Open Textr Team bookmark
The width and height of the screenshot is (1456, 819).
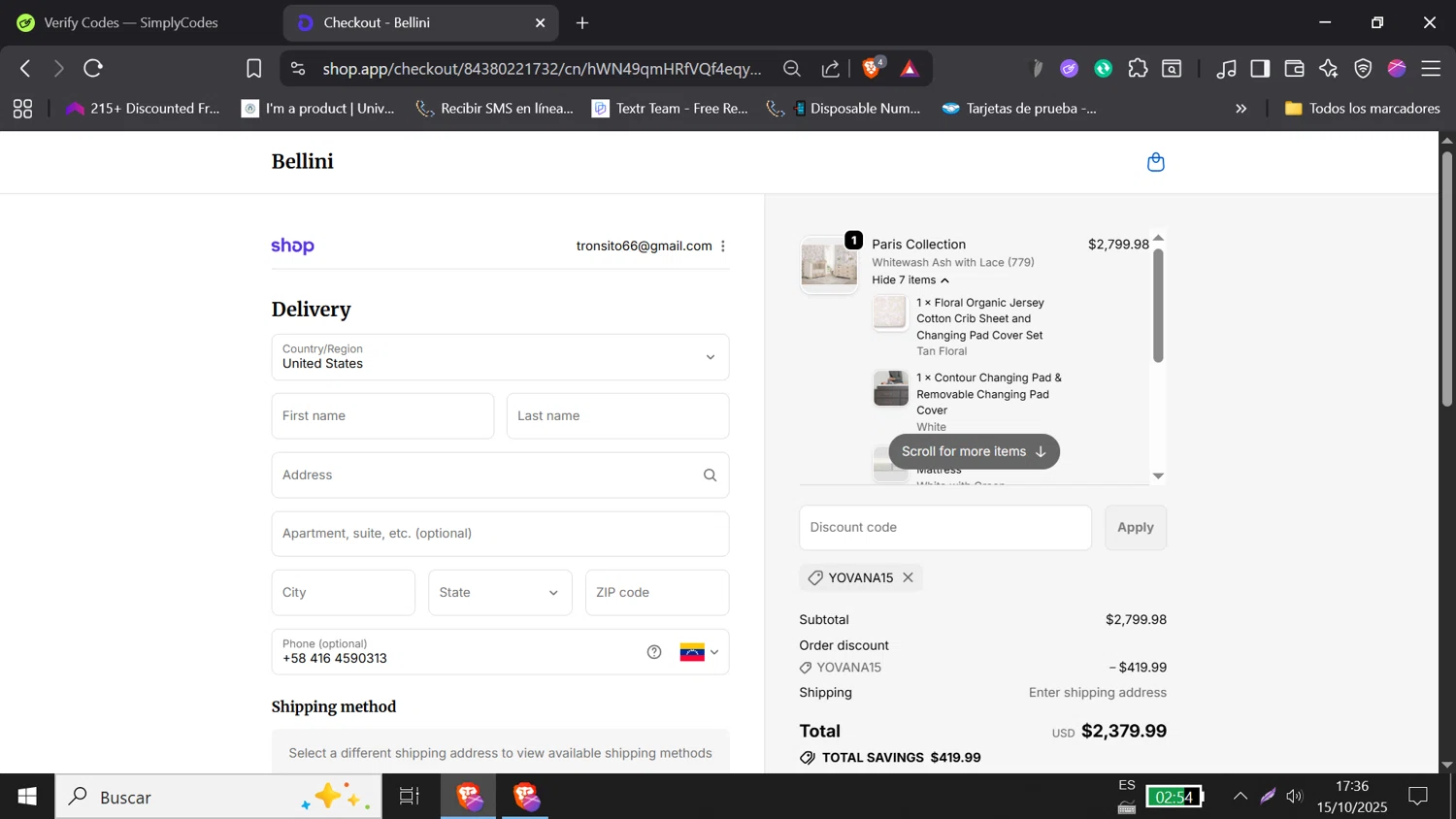(671, 109)
